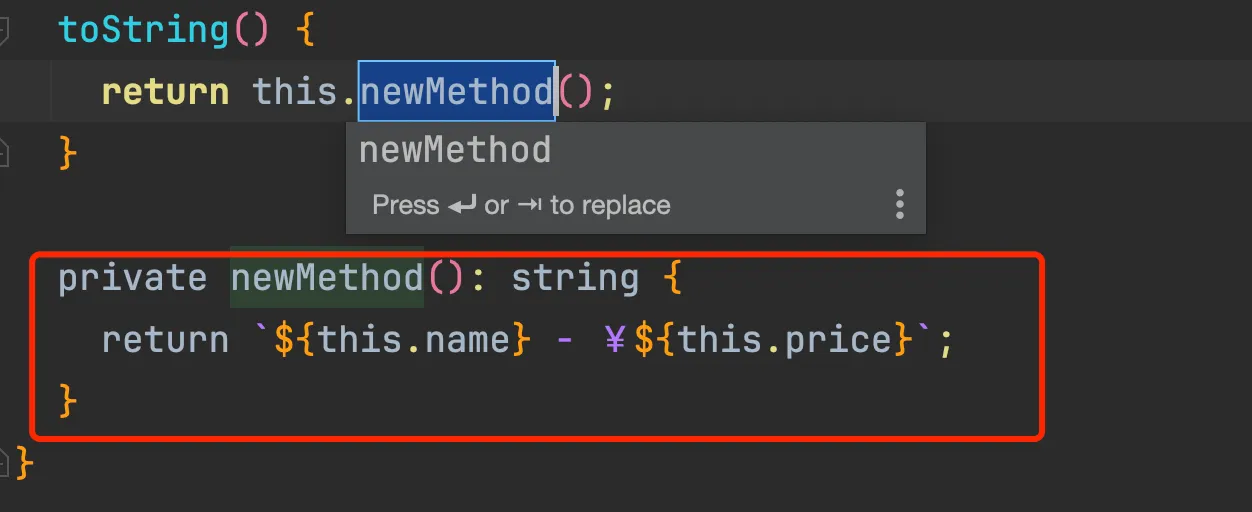Click return keyword before this.newMethod call
The height and width of the screenshot is (512, 1252).
(x=165, y=91)
